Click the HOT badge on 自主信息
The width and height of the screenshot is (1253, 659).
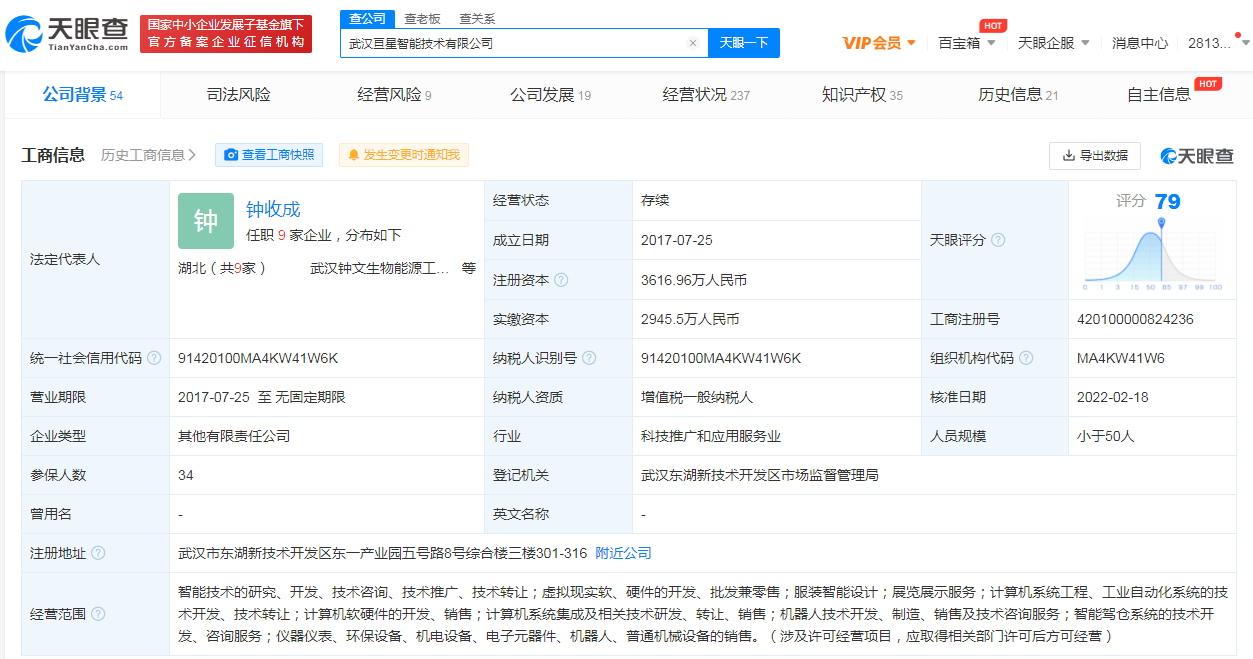click(1208, 84)
